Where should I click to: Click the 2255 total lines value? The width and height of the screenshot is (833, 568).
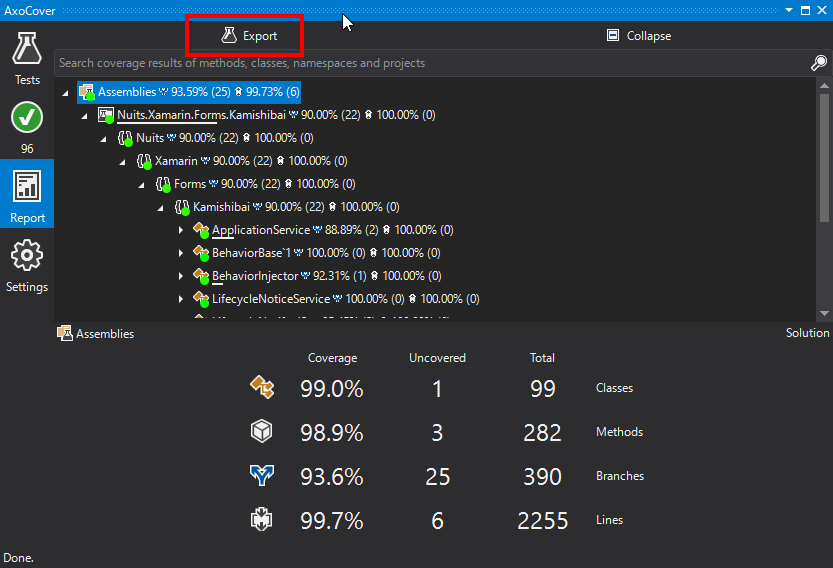542,521
